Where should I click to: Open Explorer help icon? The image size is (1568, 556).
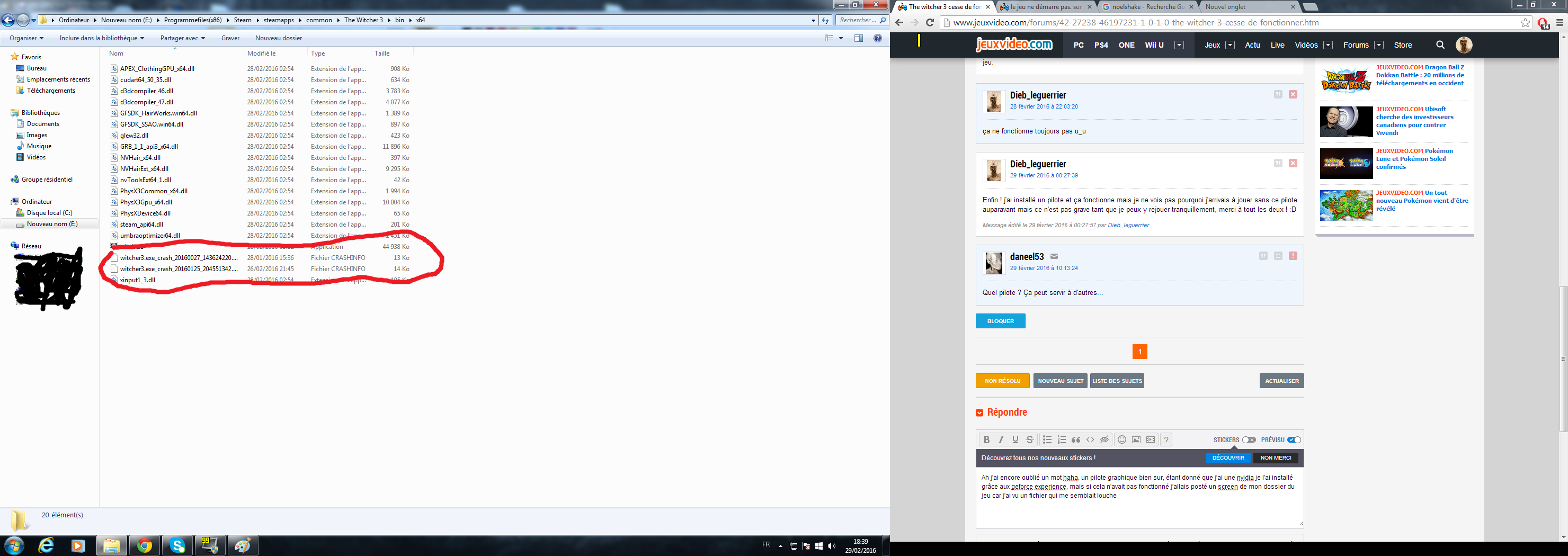pyautogui.click(x=878, y=38)
